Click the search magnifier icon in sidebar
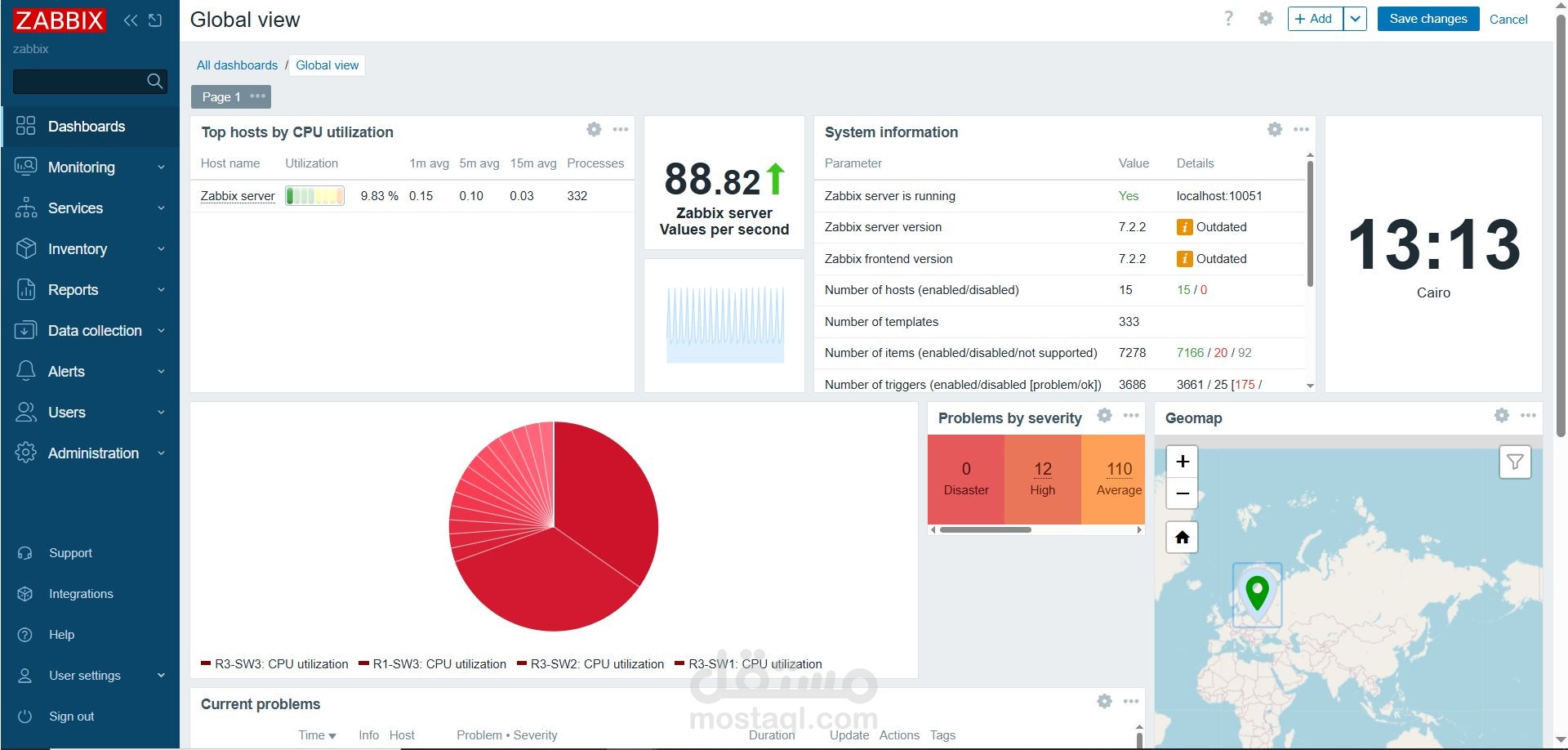The height and width of the screenshot is (750, 1568). (x=154, y=81)
